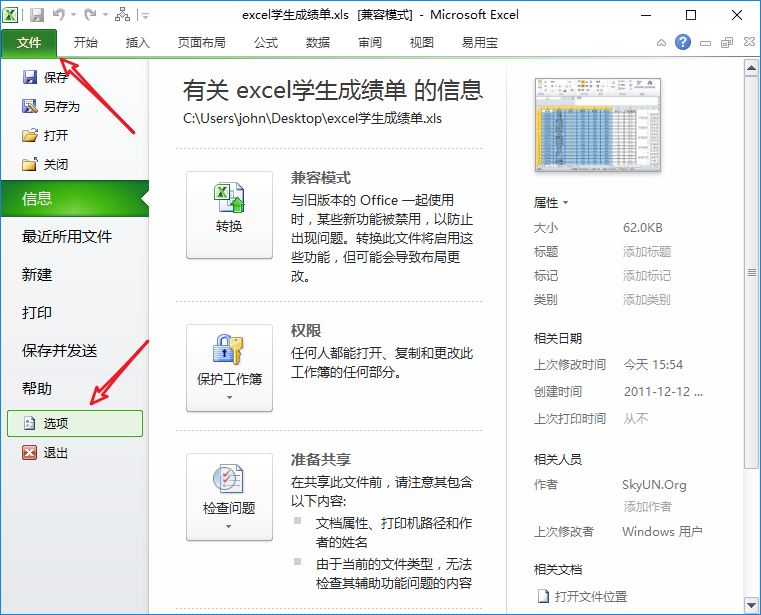Open 帮助 (Help) in sidebar
The height and width of the screenshot is (615, 761).
(x=37, y=388)
